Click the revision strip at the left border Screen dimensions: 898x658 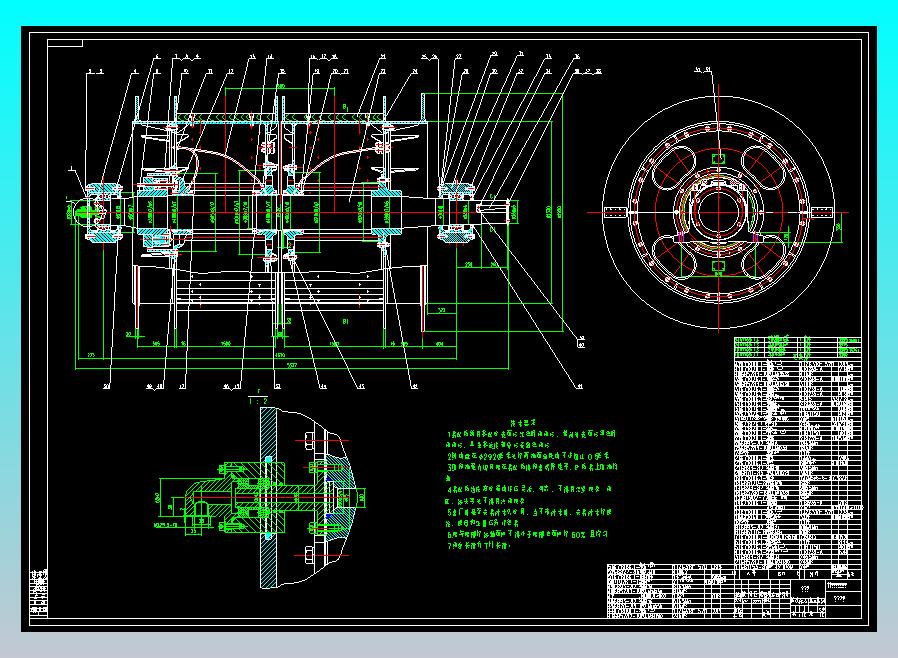click(39, 593)
